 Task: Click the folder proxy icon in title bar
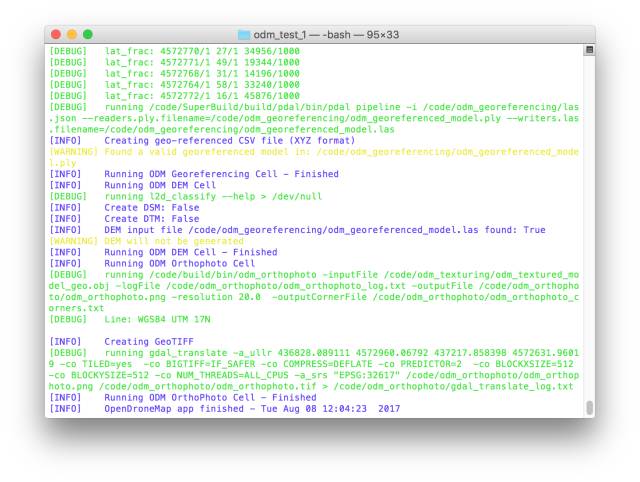tap(244, 35)
